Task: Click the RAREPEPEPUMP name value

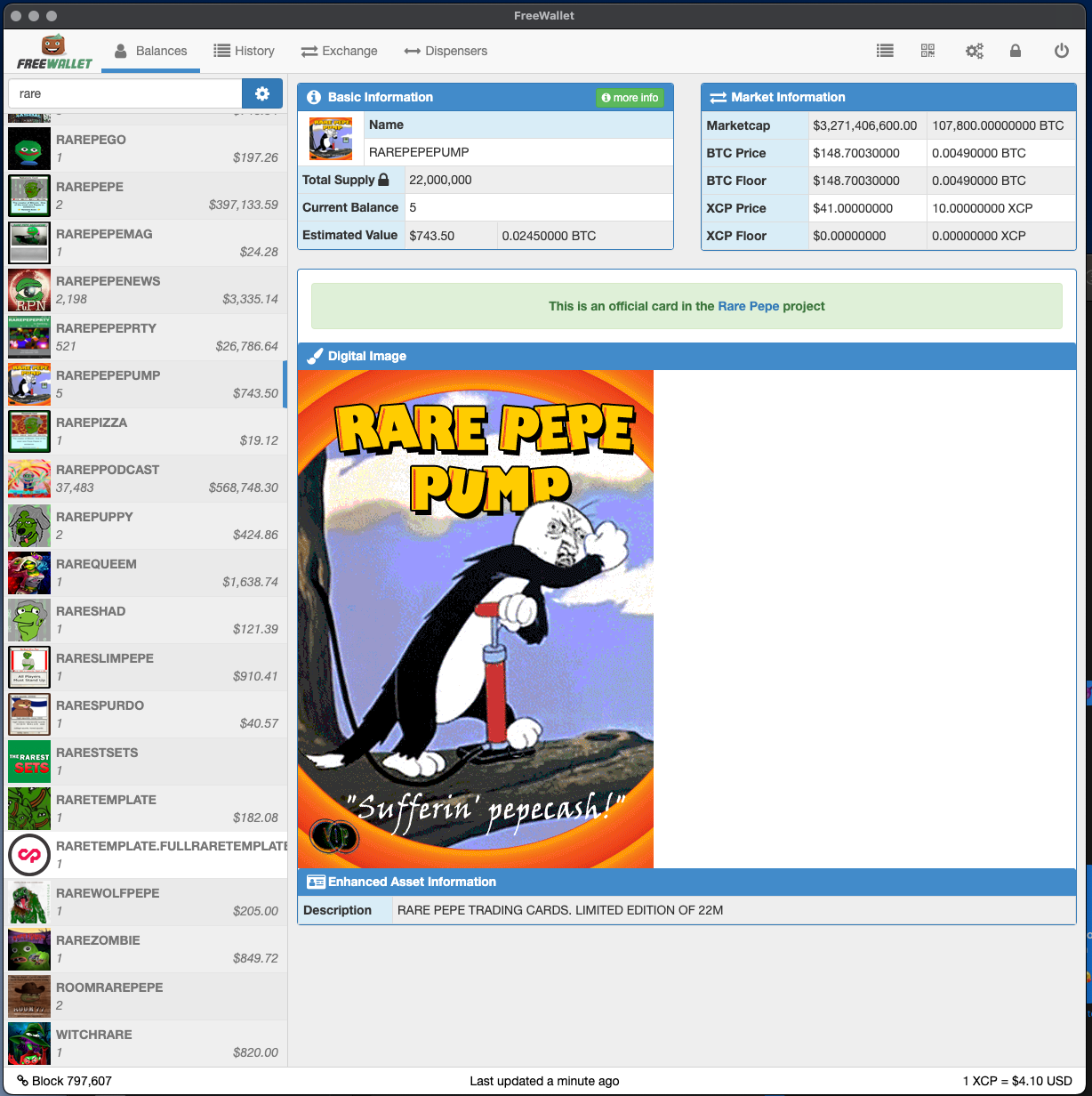Action: 419,152
